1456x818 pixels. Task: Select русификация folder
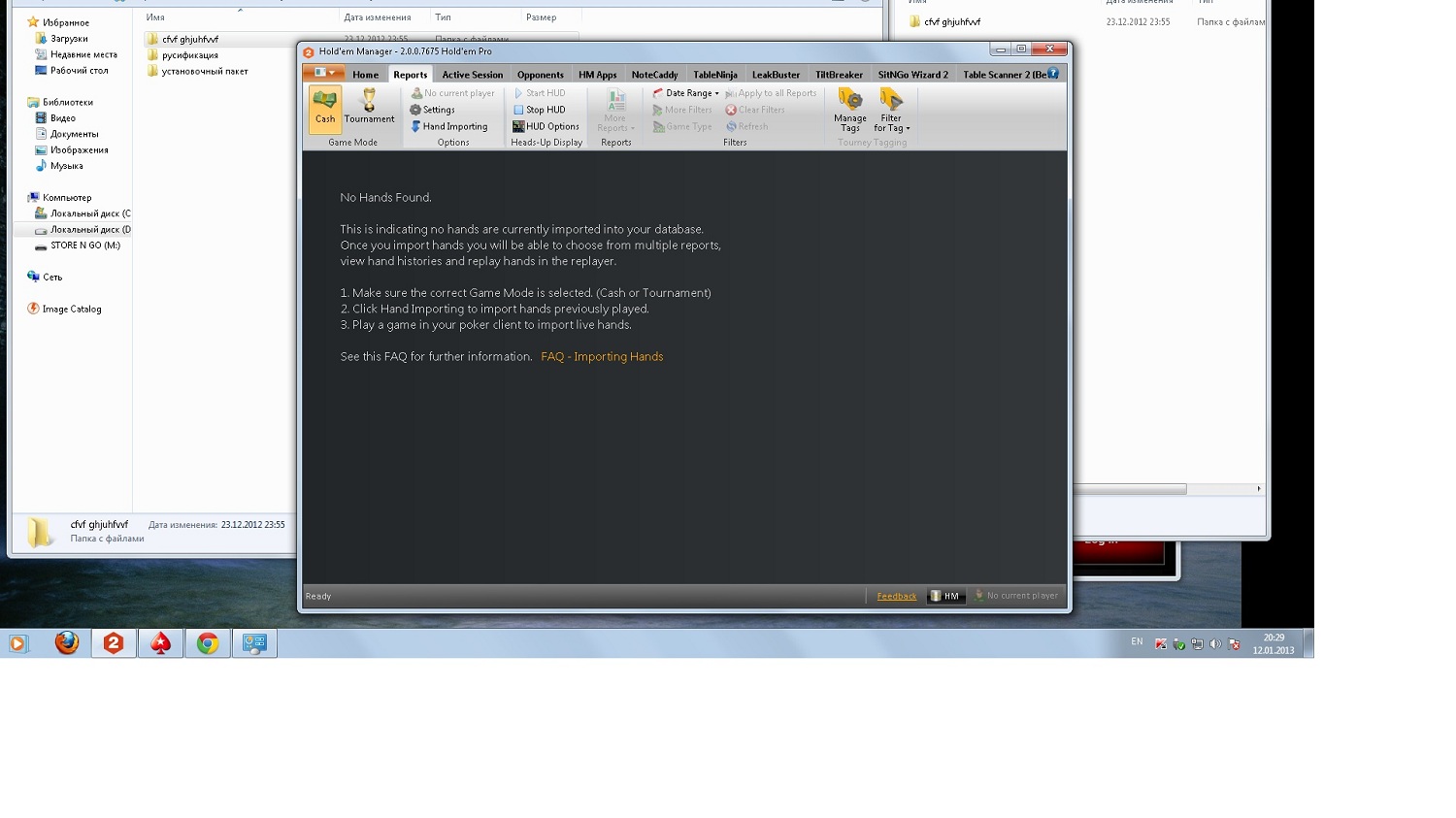tap(190, 55)
